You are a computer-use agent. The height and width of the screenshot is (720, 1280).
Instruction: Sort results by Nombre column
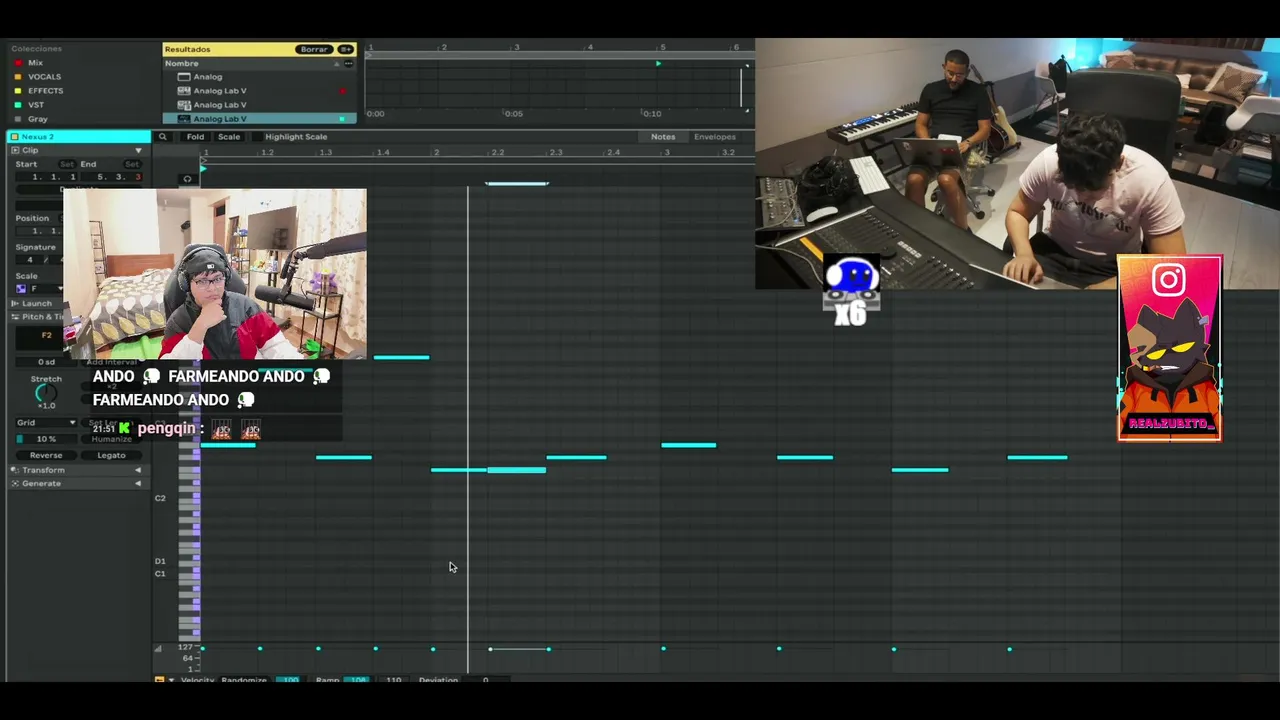click(182, 63)
